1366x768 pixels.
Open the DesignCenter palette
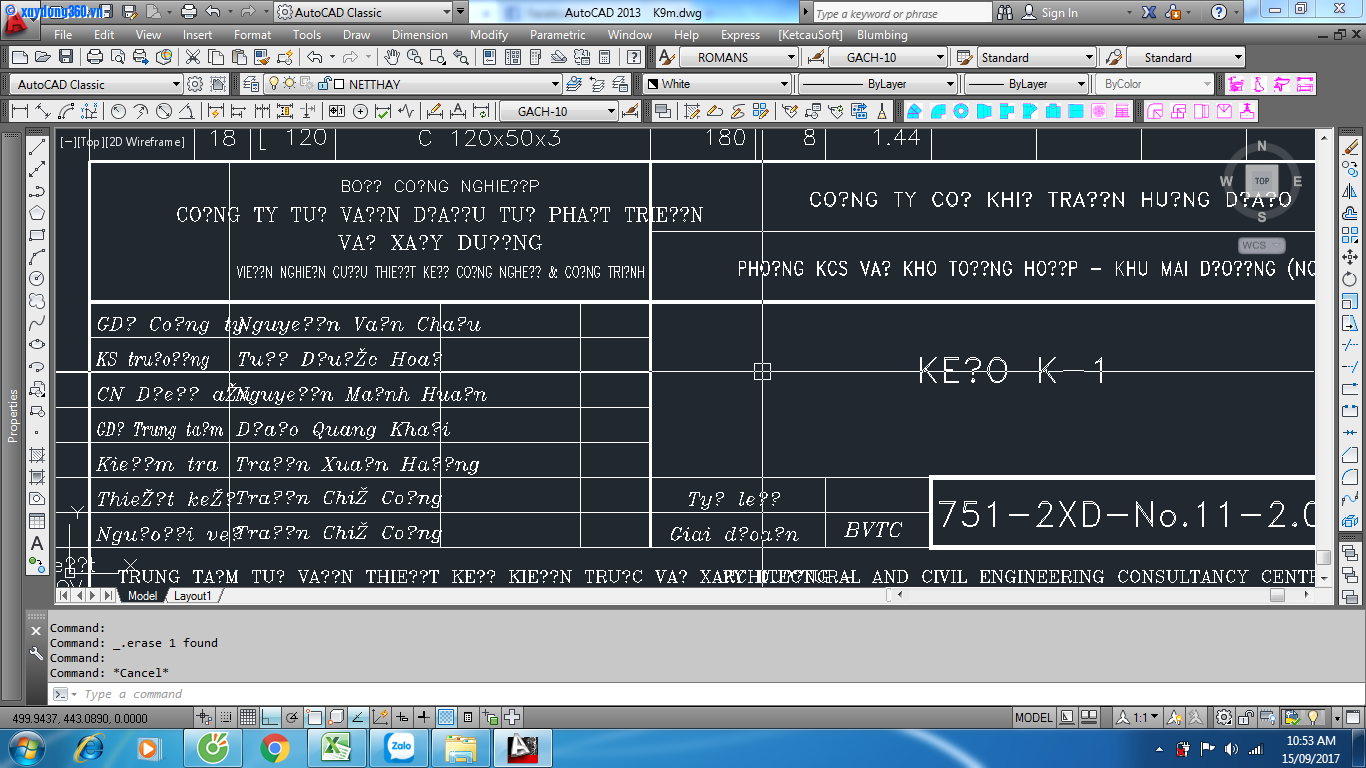(513, 57)
